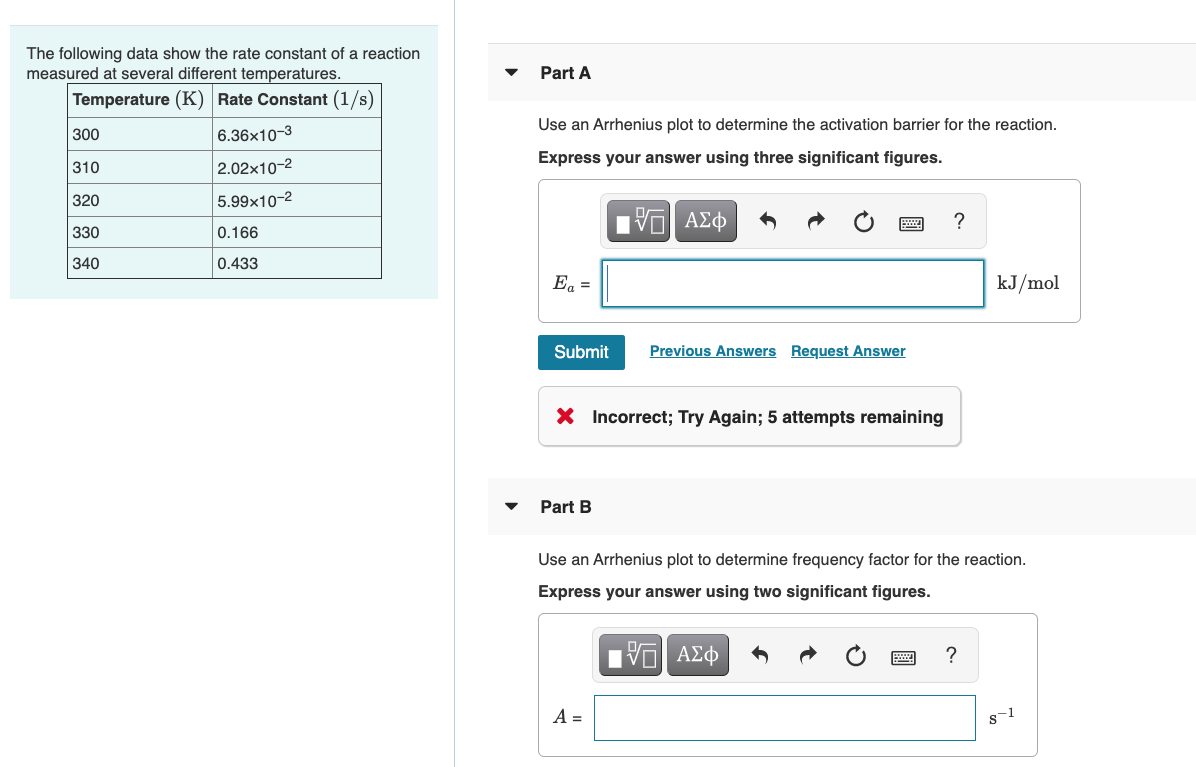Collapse the Part A section

click(511, 72)
